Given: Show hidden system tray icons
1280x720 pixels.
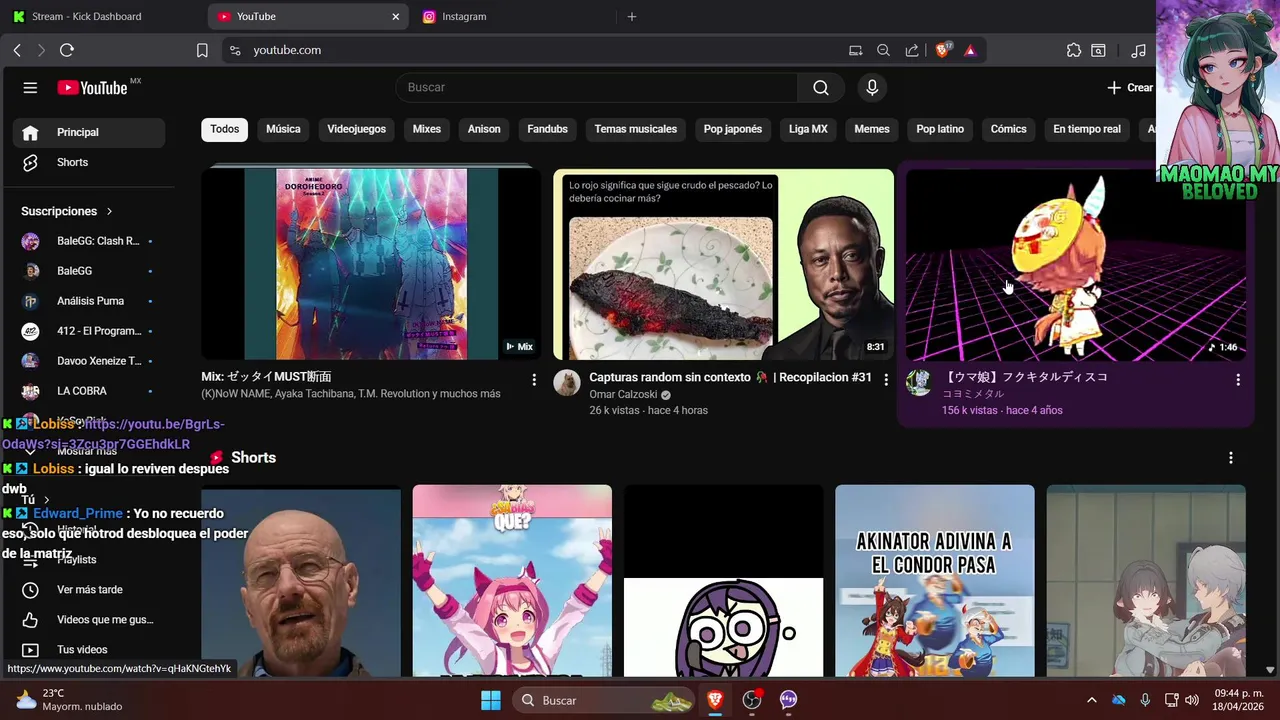Looking at the screenshot, I should pyautogui.click(x=1091, y=700).
